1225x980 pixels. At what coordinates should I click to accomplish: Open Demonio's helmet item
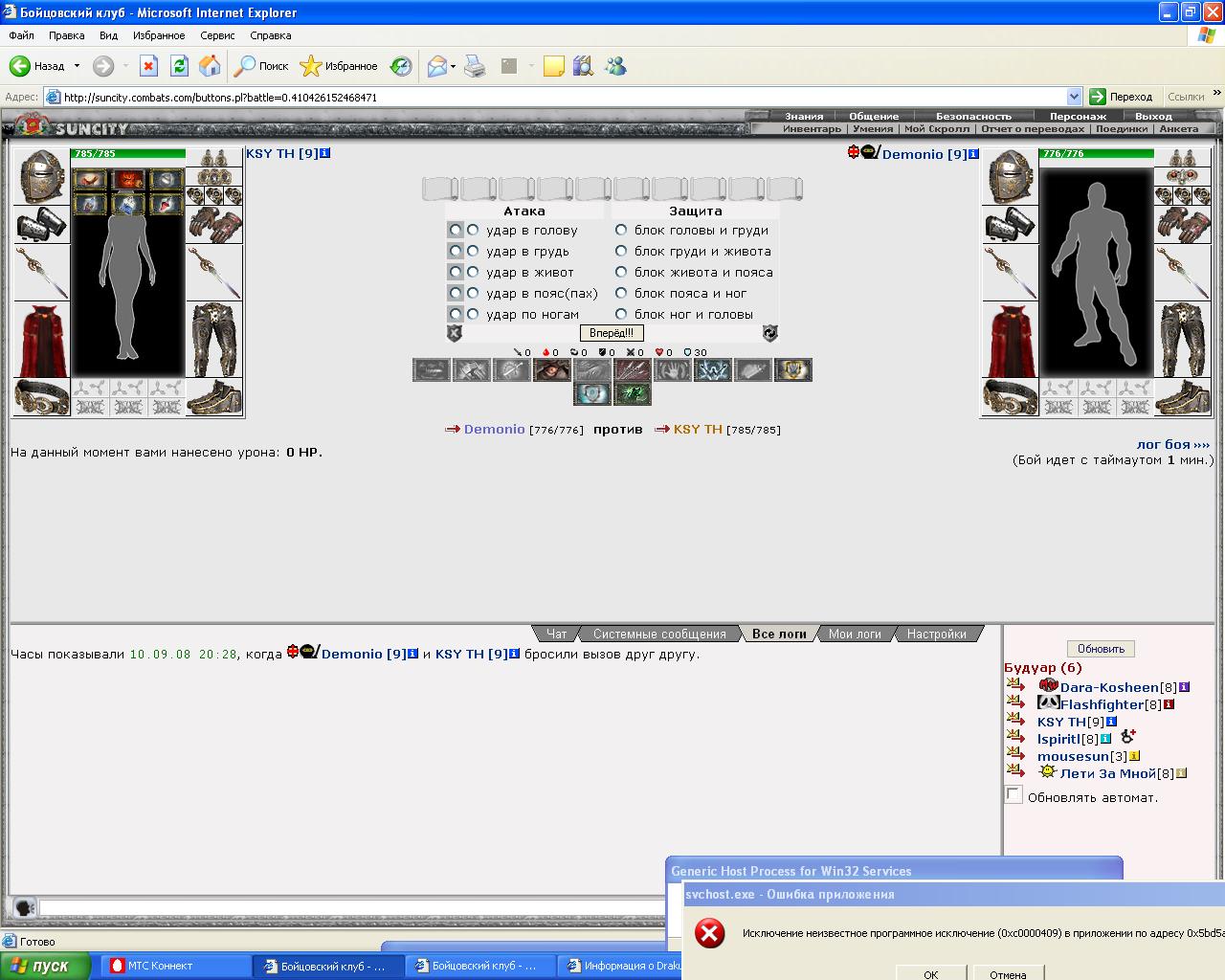coord(1010,177)
